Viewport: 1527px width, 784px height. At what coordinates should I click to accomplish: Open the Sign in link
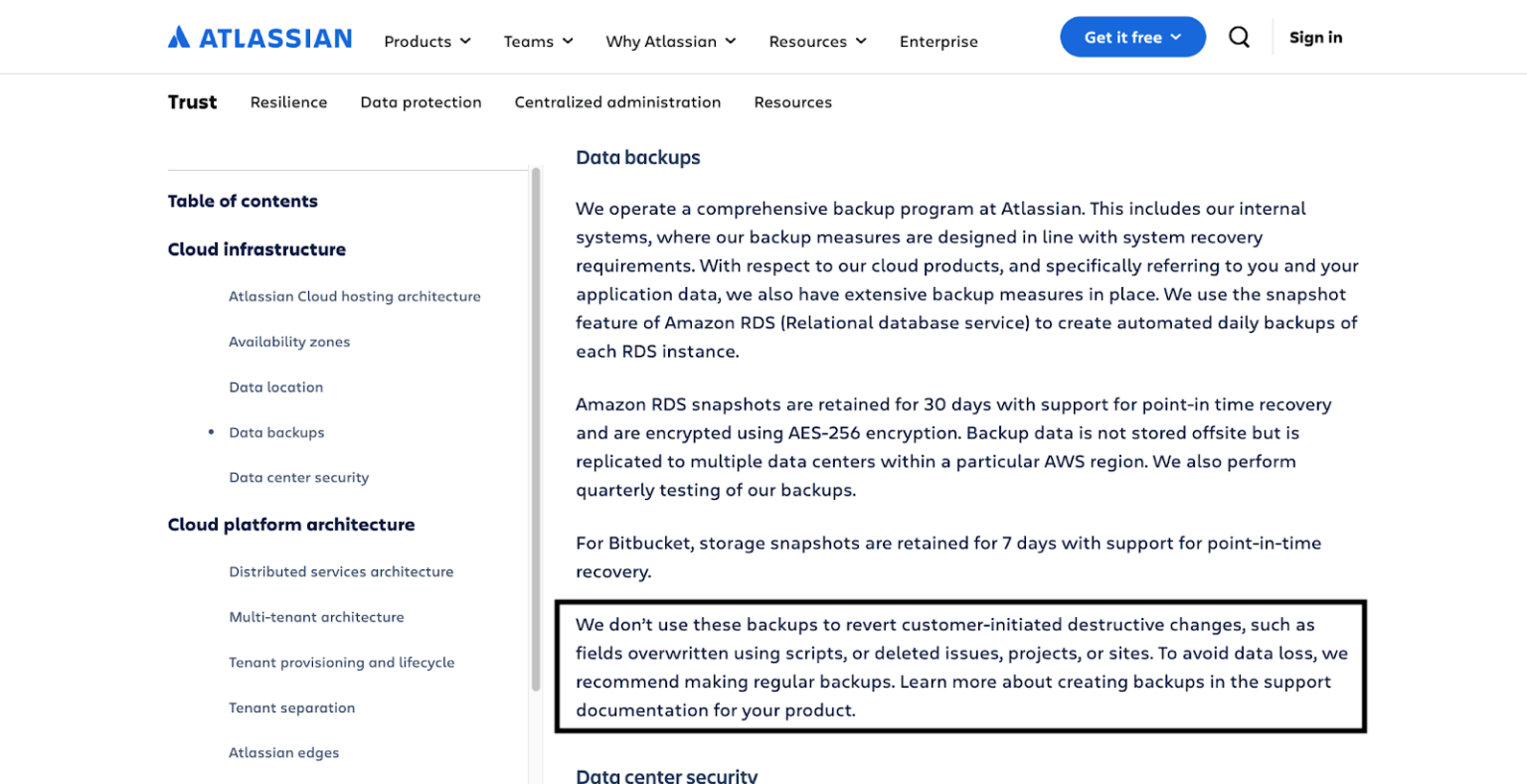point(1314,37)
